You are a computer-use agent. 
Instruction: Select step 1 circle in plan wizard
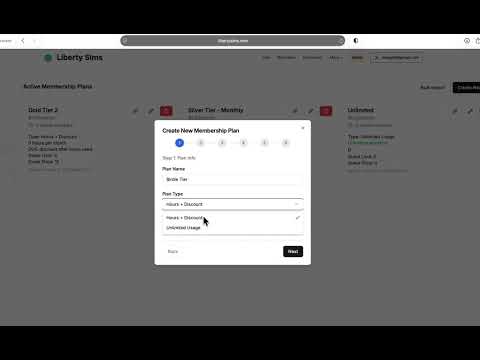pyautogui.click(x=179, y=143)
